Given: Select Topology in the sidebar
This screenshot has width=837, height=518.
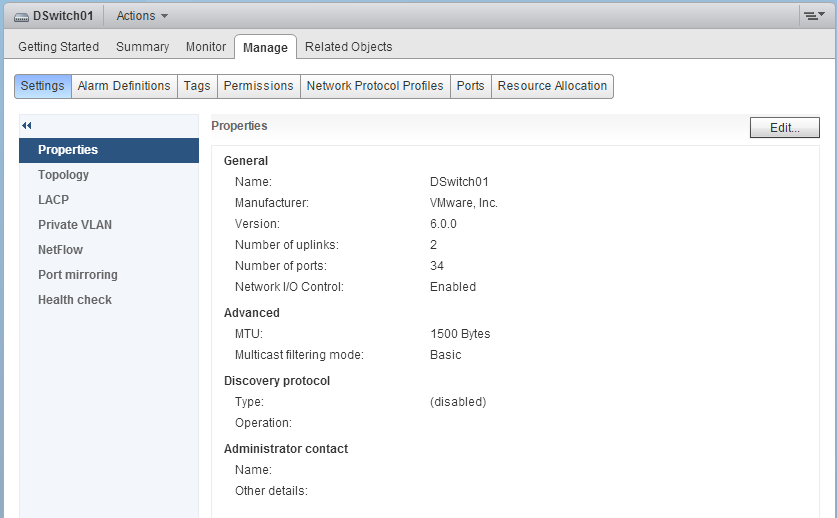Looking at the screenshot, I should 63,175.
